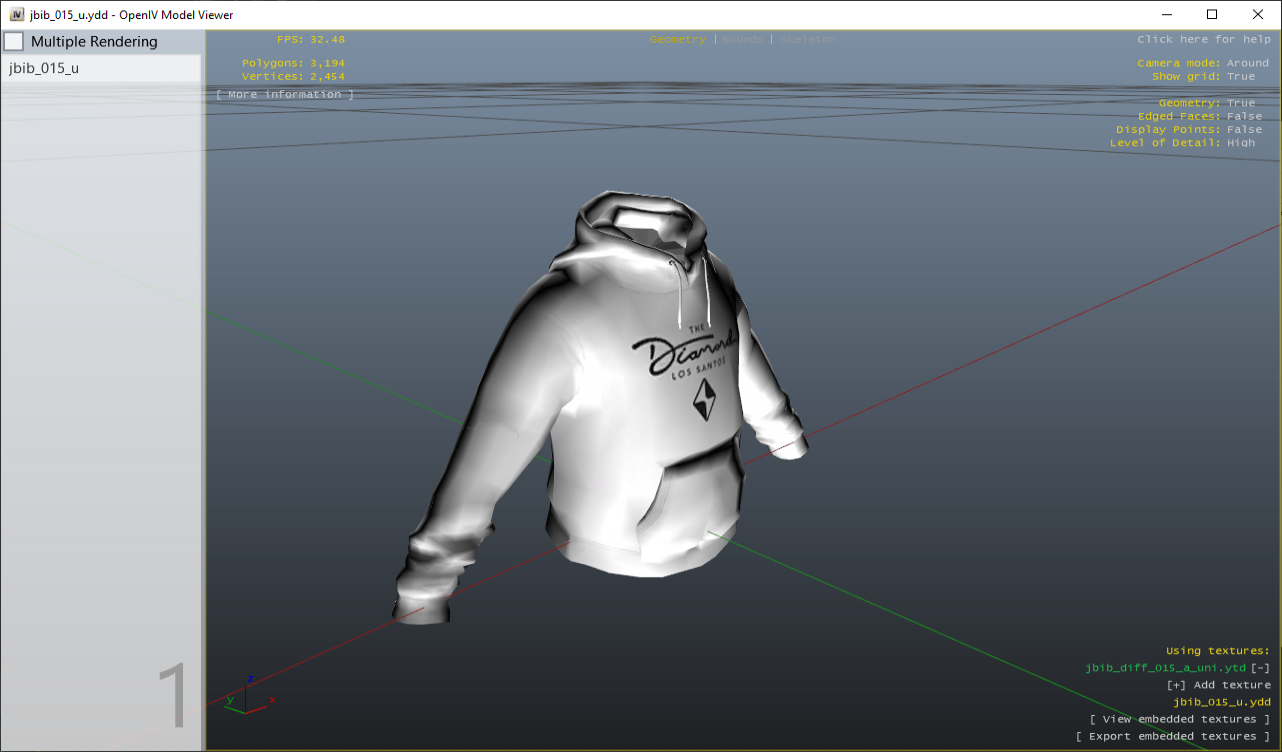Remove jbib_diff_015_a_uni.ytd texture with [-]
This screenshot has height=752, width=1282.
[1260, 668]
